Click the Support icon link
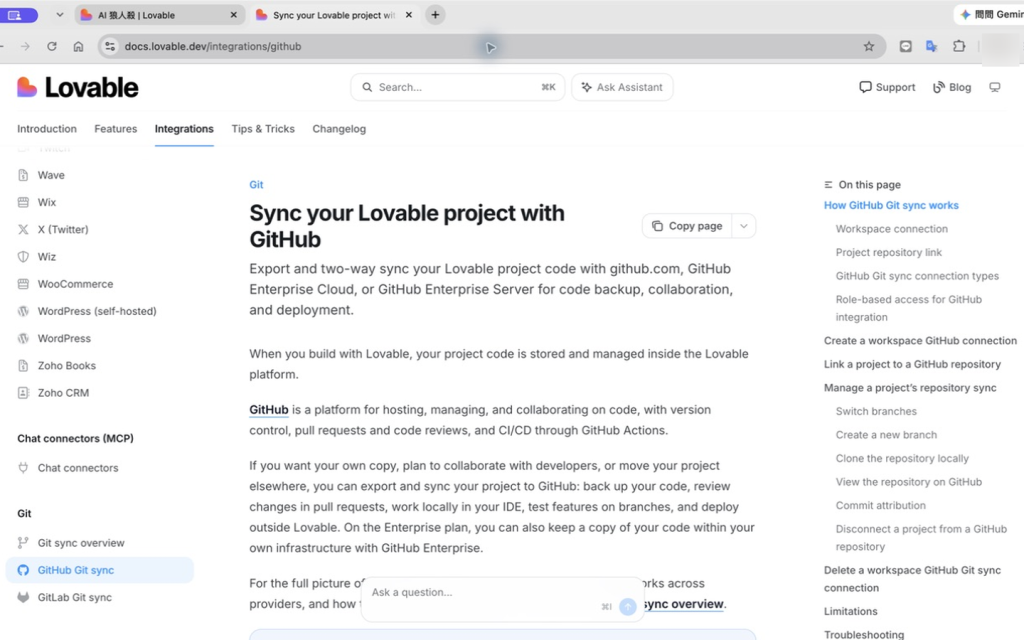 click(x=887, y=87)
